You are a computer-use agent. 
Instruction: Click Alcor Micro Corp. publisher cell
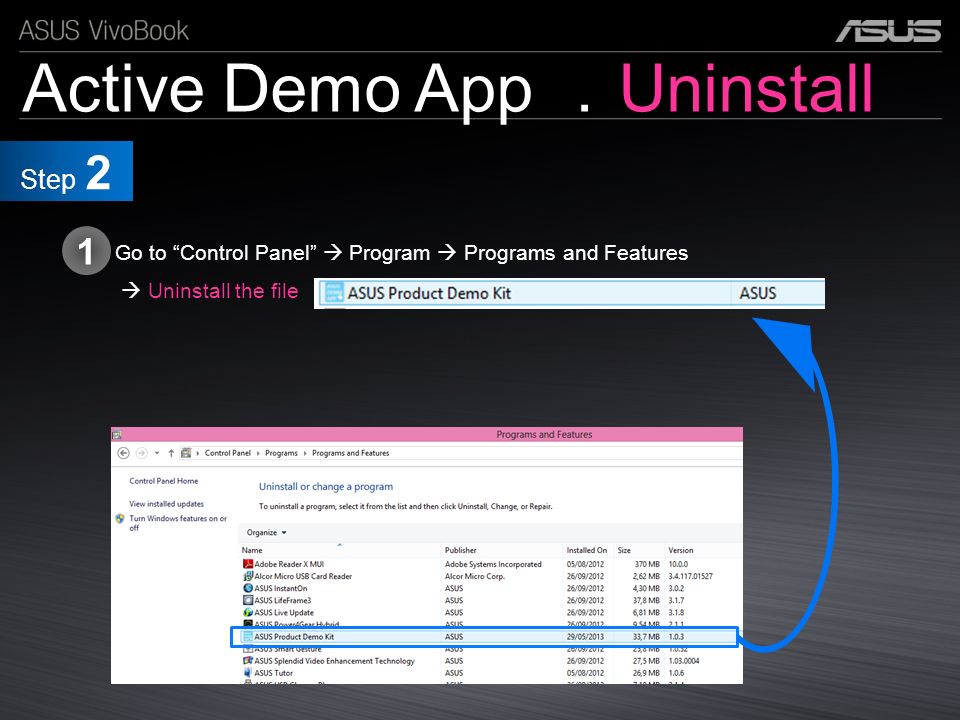(474, 576)
